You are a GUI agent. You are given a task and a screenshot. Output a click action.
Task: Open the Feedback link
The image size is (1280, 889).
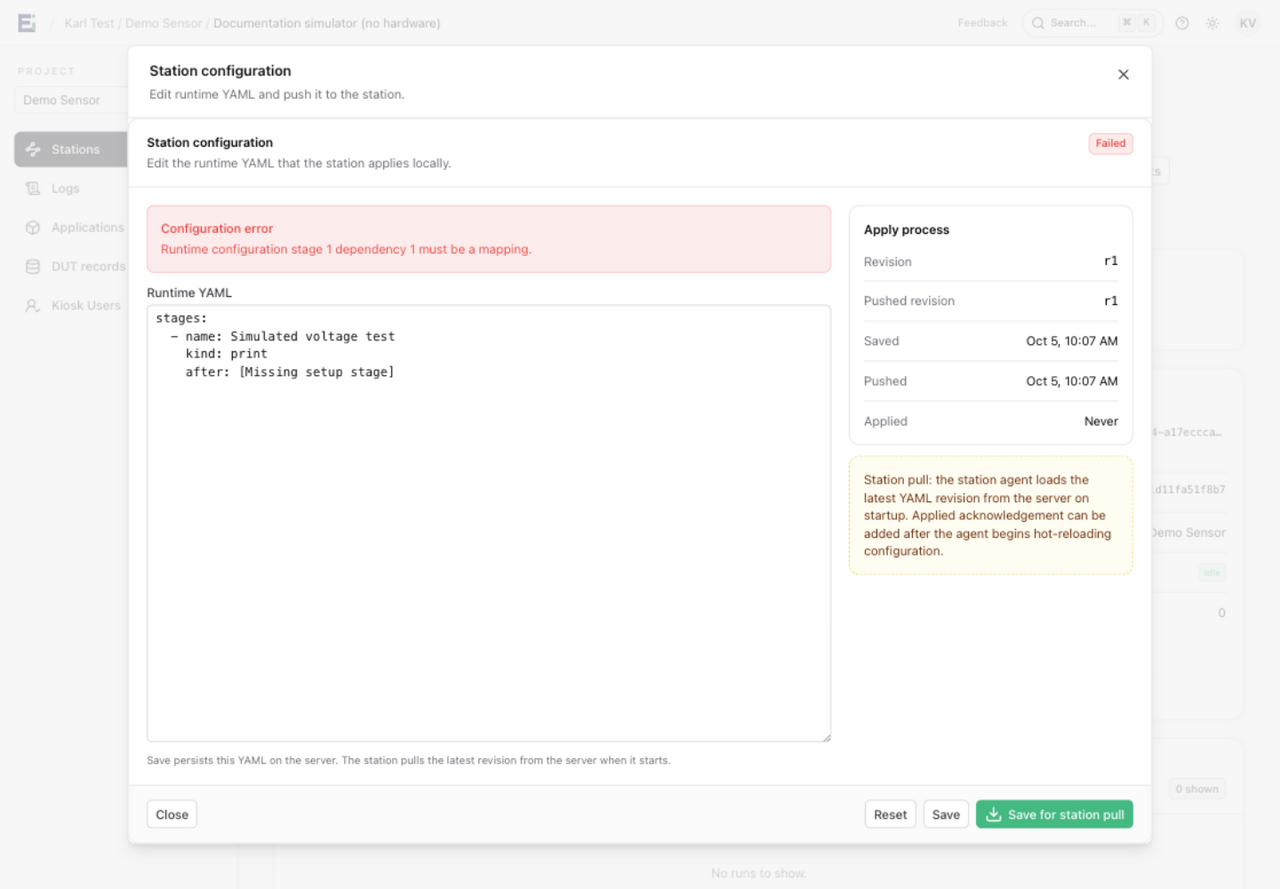(x=982, y=23)
